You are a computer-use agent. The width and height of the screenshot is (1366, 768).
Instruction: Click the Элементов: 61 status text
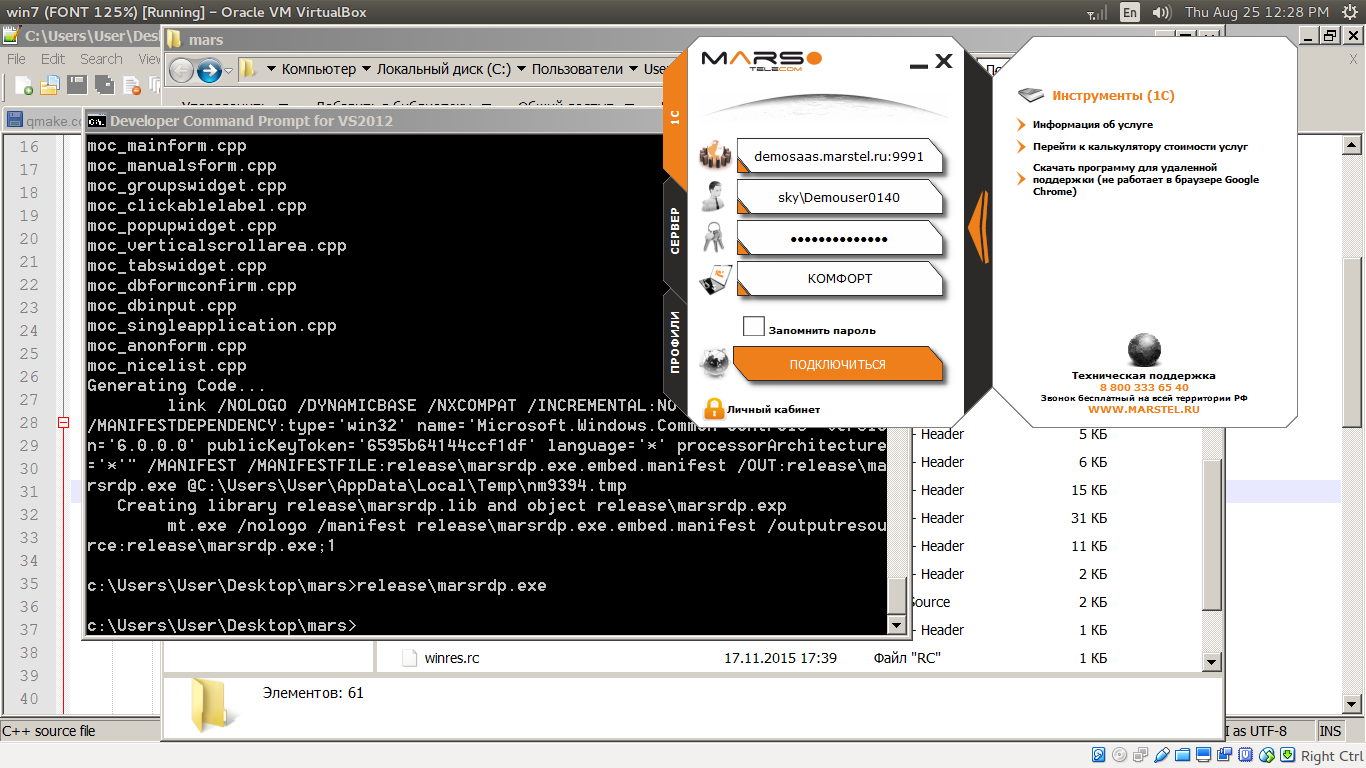tap(313, 692)
